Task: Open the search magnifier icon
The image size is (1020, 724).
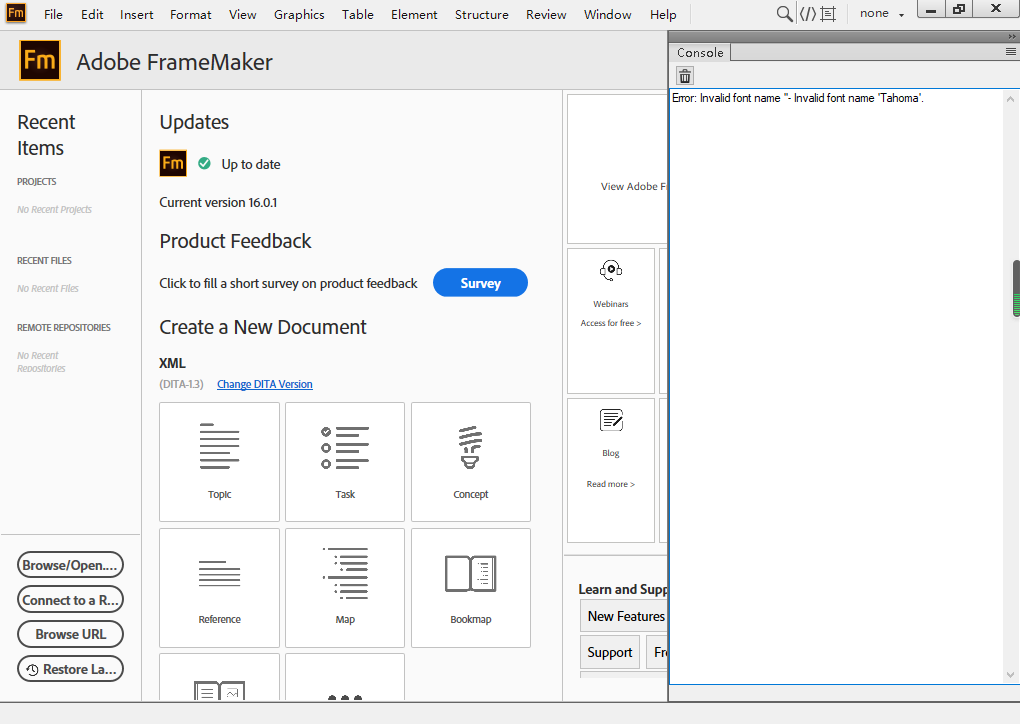Action: click(785, 14)
